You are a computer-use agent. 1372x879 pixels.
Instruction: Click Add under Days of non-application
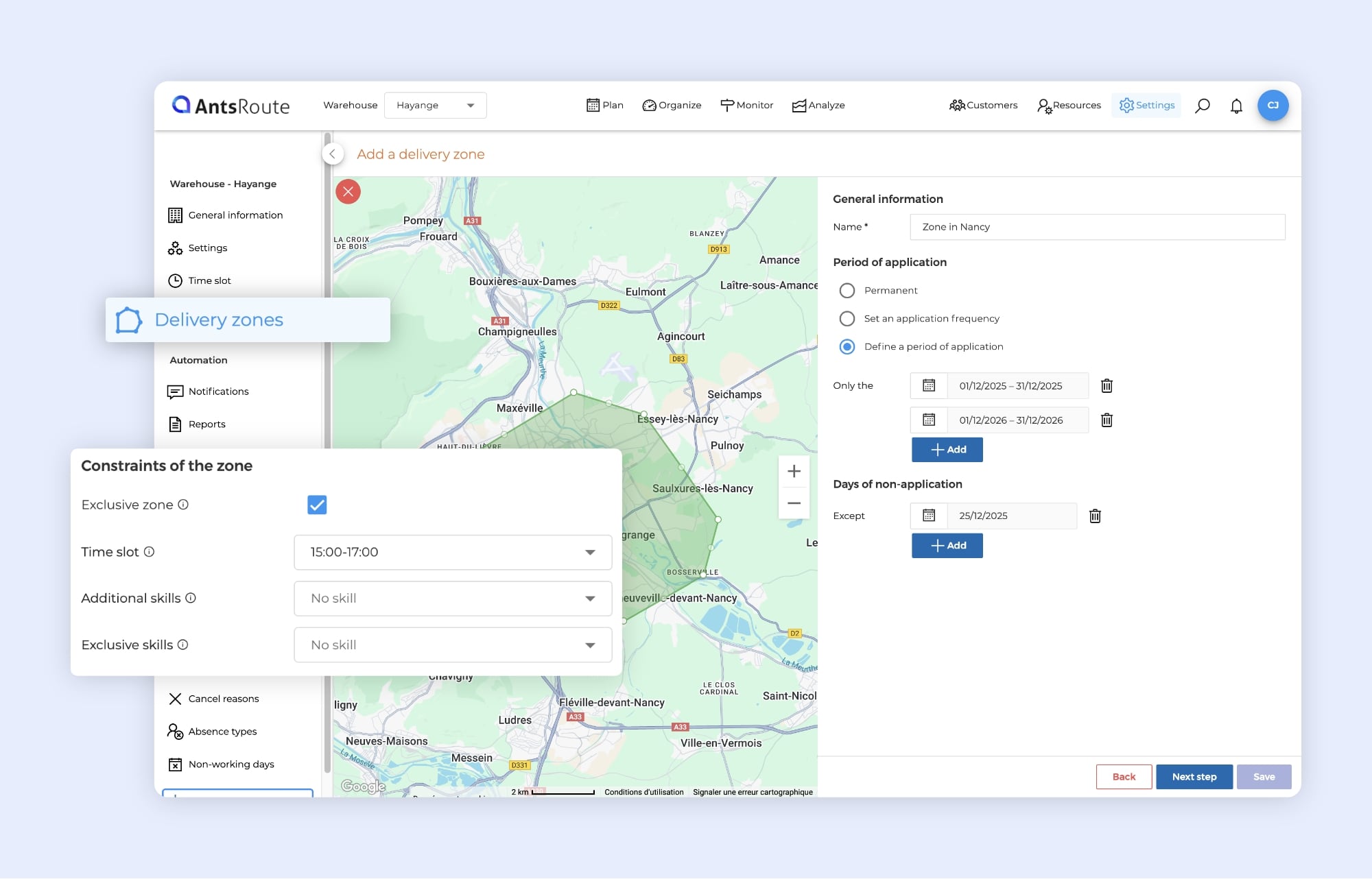tap(947, 546)
